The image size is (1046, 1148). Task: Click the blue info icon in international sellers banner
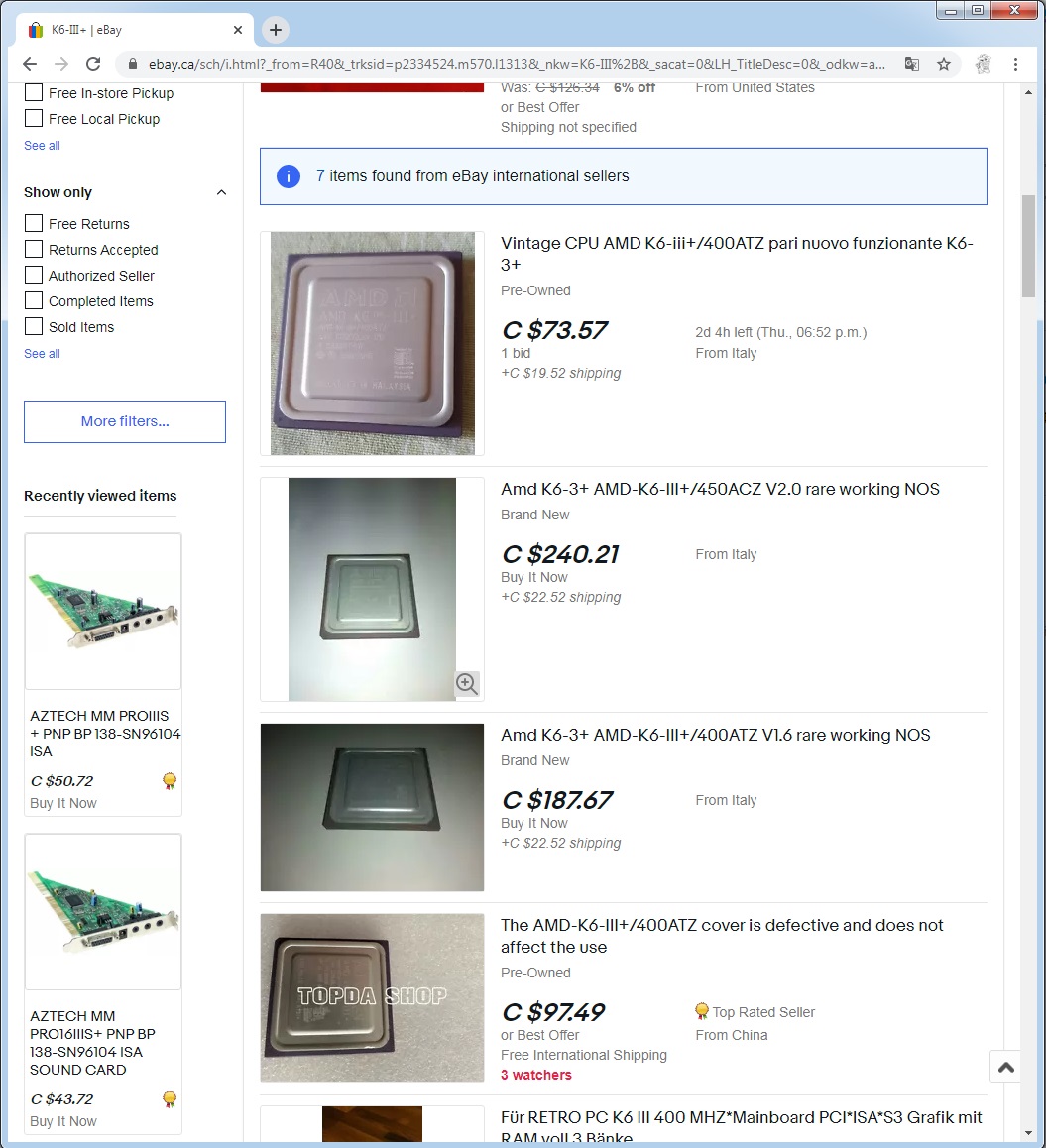pyautogui.click(x=289, y=176)
